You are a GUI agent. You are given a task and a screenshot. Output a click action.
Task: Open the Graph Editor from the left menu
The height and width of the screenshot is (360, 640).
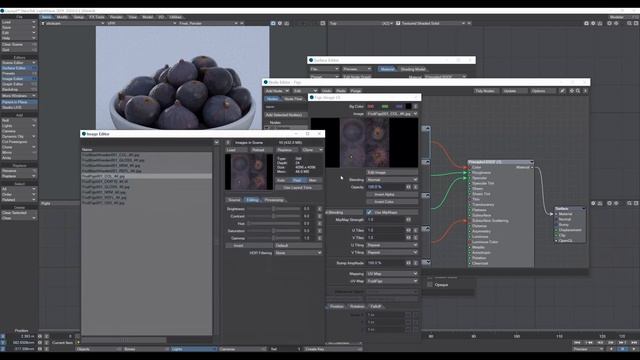[x=19, y=84]
